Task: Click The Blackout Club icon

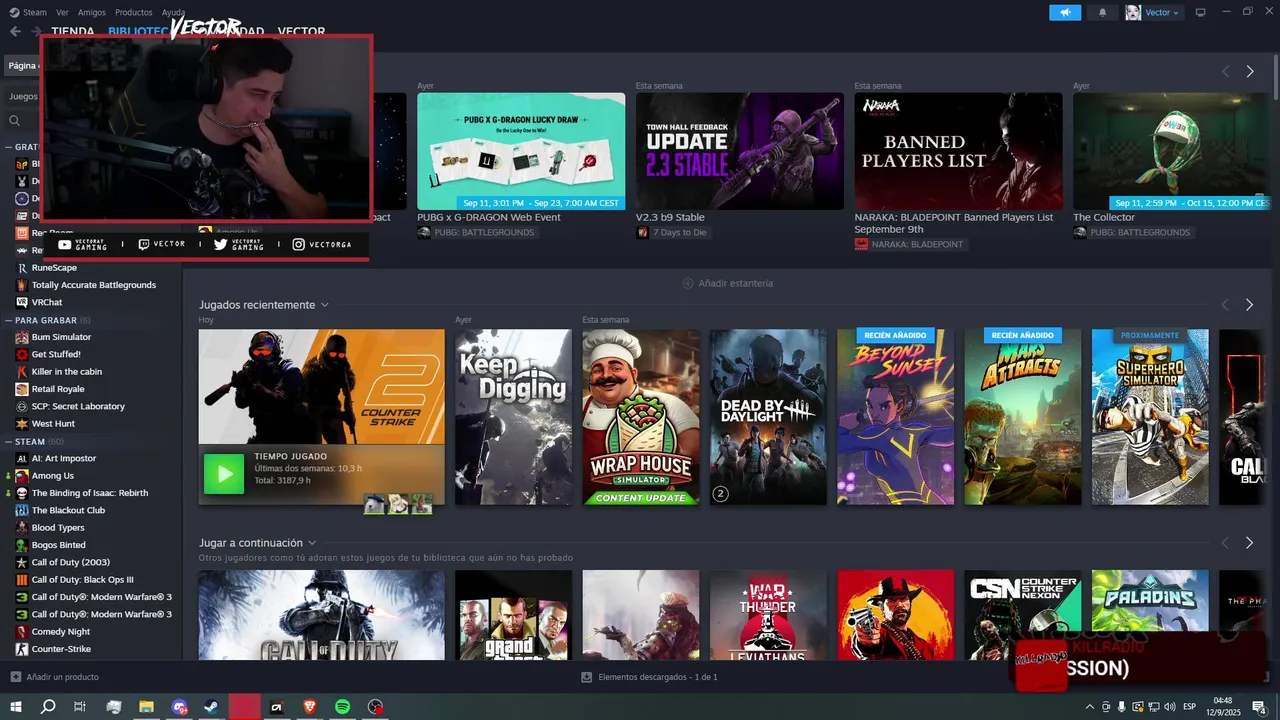Action: 22,510
